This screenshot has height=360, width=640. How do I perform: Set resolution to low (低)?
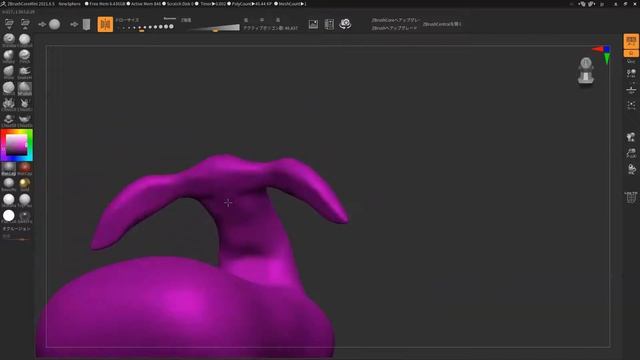[246, 20]
